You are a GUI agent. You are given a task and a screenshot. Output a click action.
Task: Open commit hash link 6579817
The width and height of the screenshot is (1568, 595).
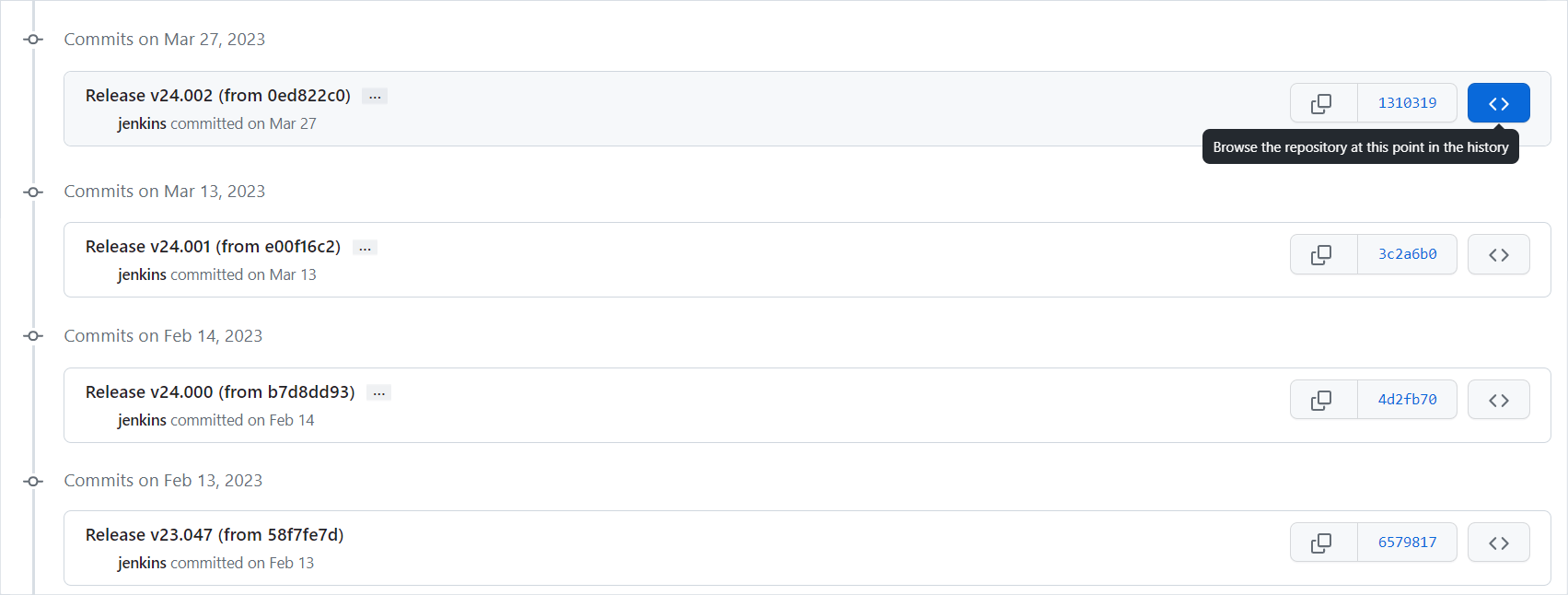[1407, 542]
